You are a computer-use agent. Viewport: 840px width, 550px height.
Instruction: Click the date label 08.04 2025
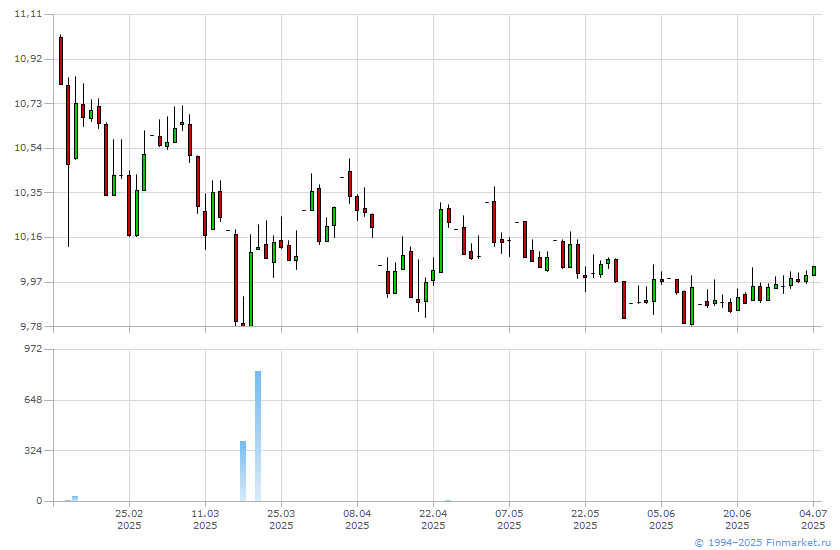point(357,519)
